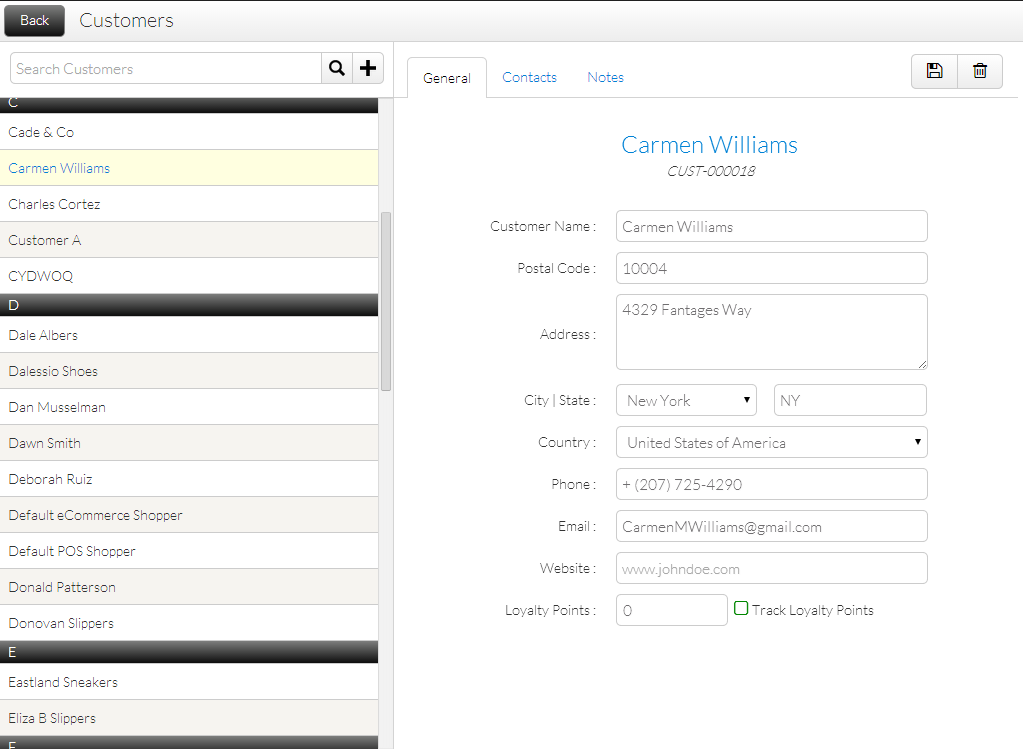Expand the Country dropdown

771,442
